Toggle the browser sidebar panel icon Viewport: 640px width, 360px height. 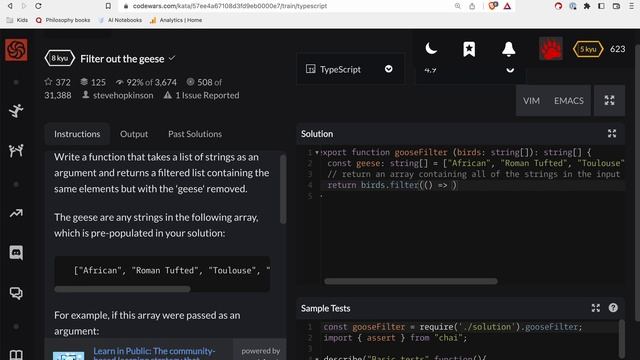[602, 6]
